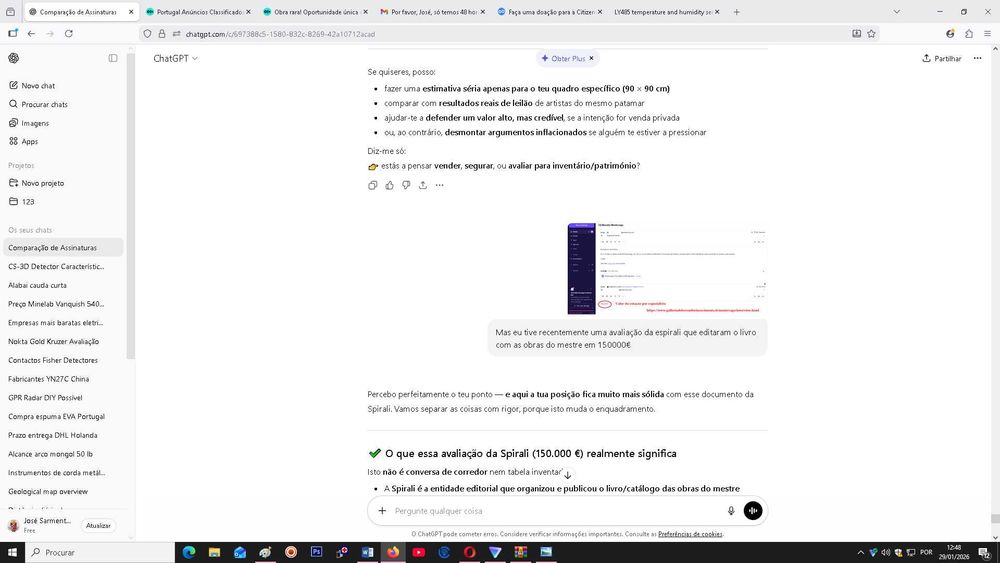Expand the list all tabs chevron

click(897, 12)
